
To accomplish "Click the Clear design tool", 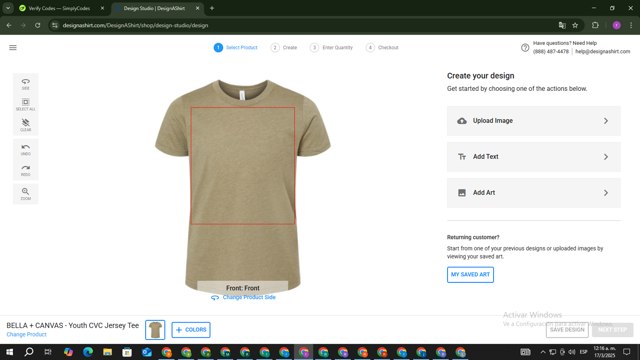I will [25, 125].
